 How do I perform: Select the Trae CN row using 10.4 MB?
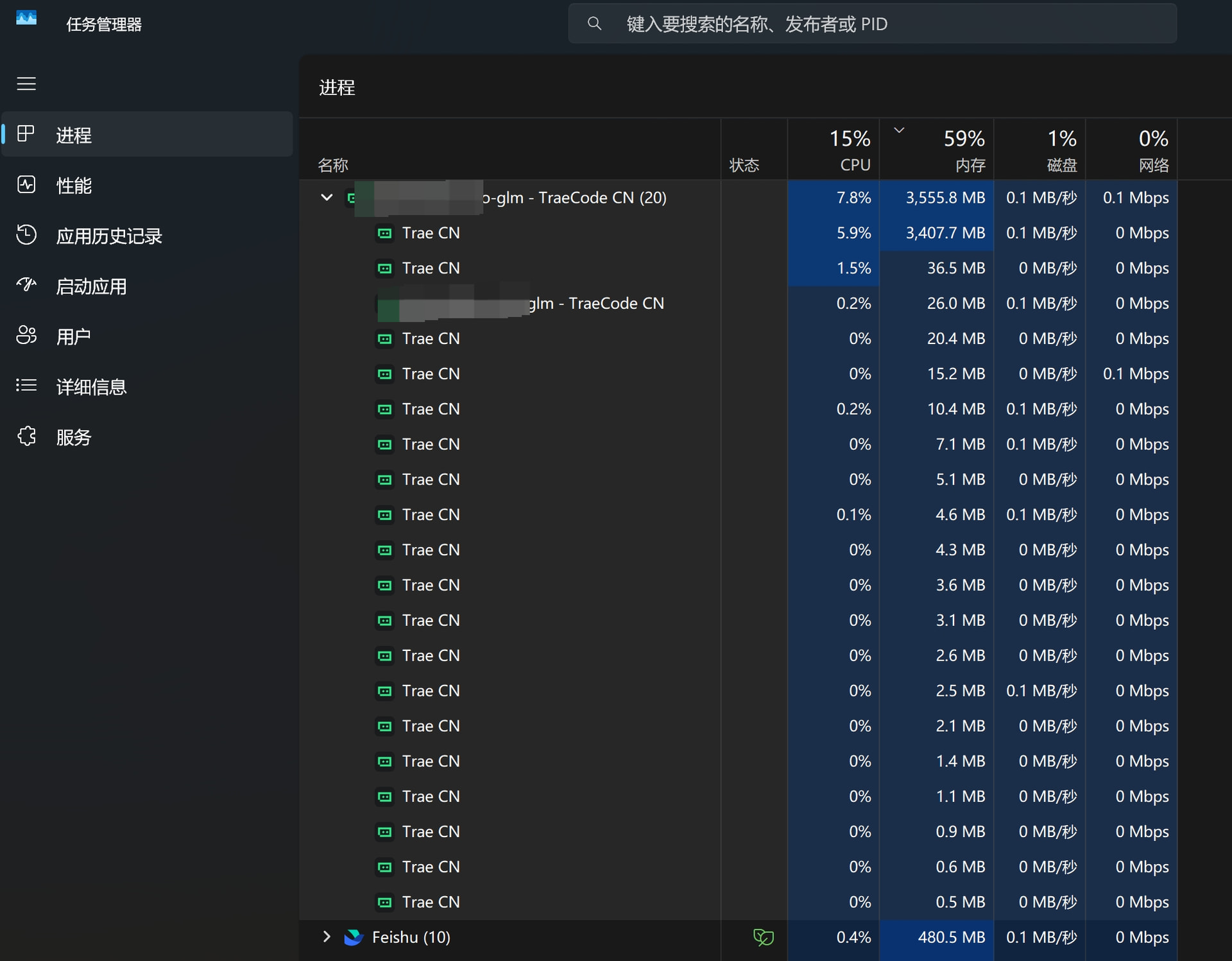(x=738, y=409)
